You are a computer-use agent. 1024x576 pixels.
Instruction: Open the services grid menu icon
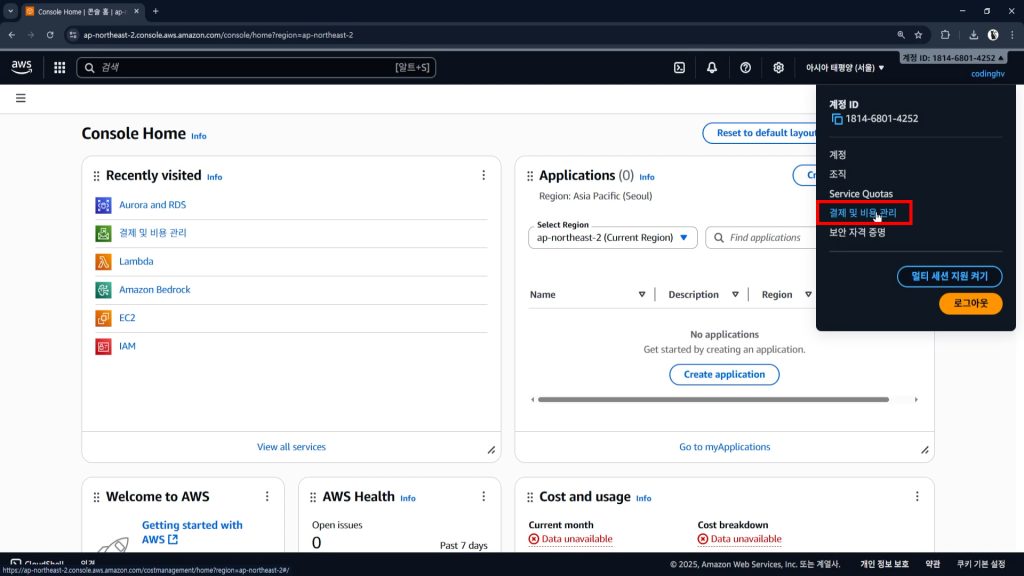point(59,67)
